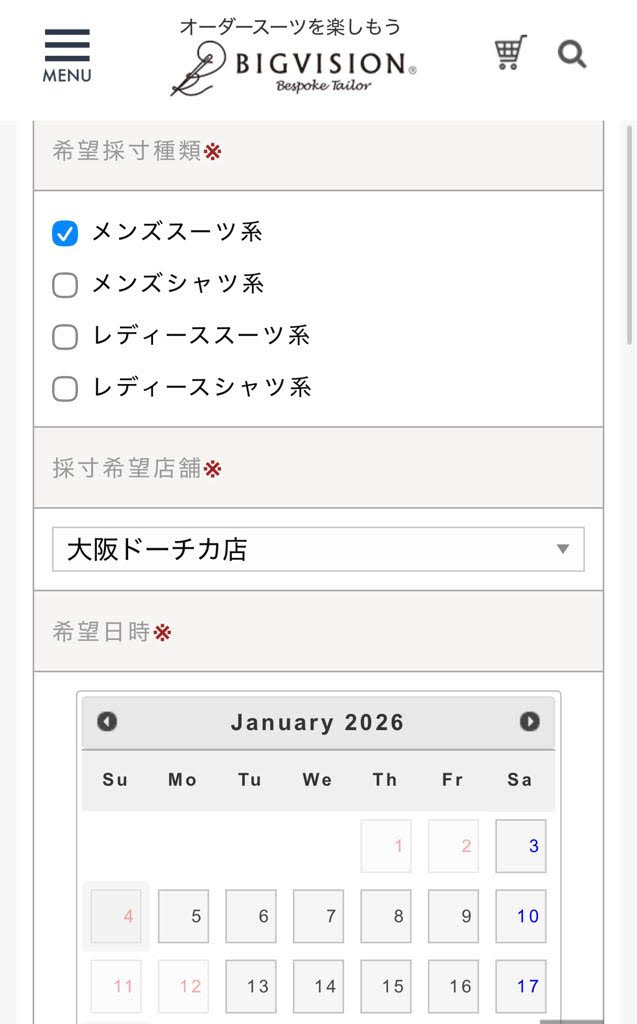Open the hamburger MENU icon
Viewport: 637px width, 1024px height.
pyautogui.click(x=67, y=56)
